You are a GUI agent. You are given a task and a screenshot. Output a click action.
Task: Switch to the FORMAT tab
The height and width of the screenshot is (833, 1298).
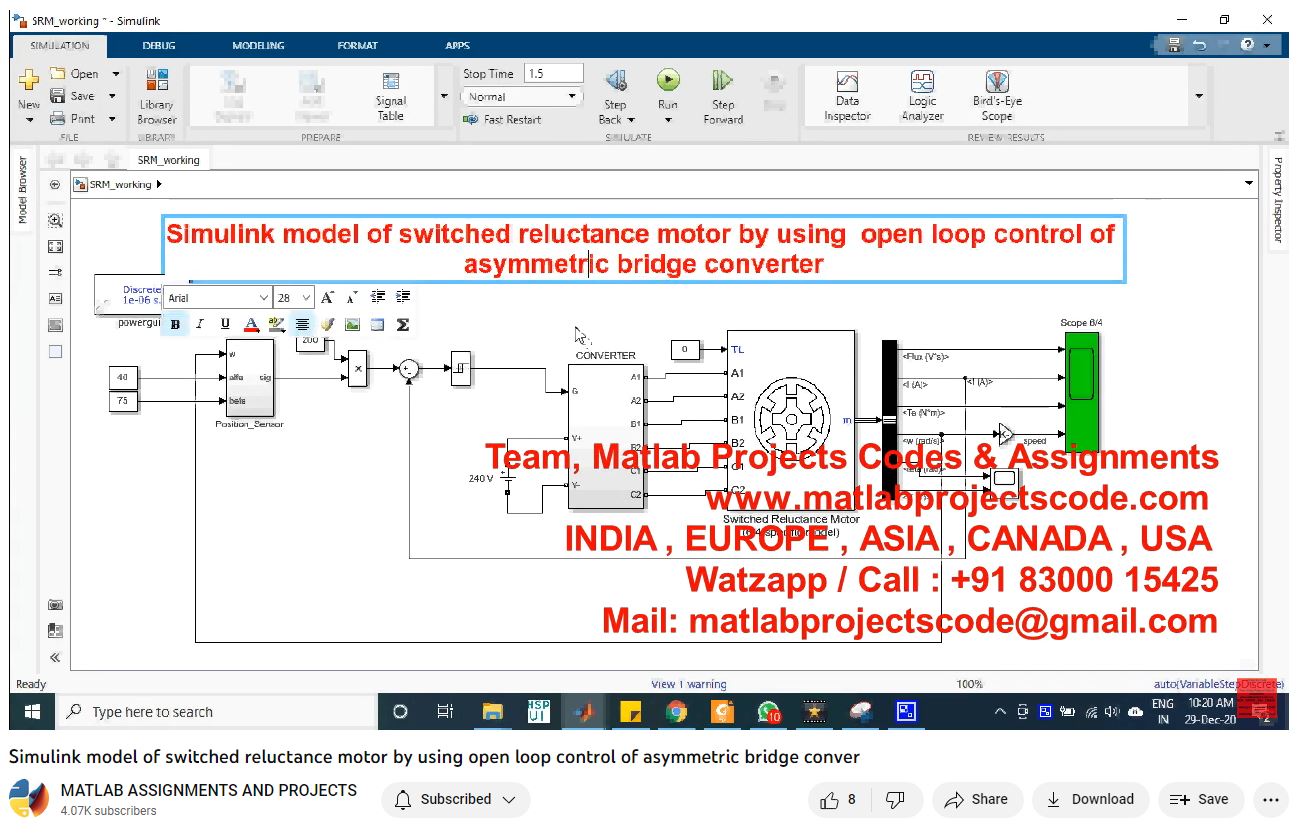tap(357, 45)
